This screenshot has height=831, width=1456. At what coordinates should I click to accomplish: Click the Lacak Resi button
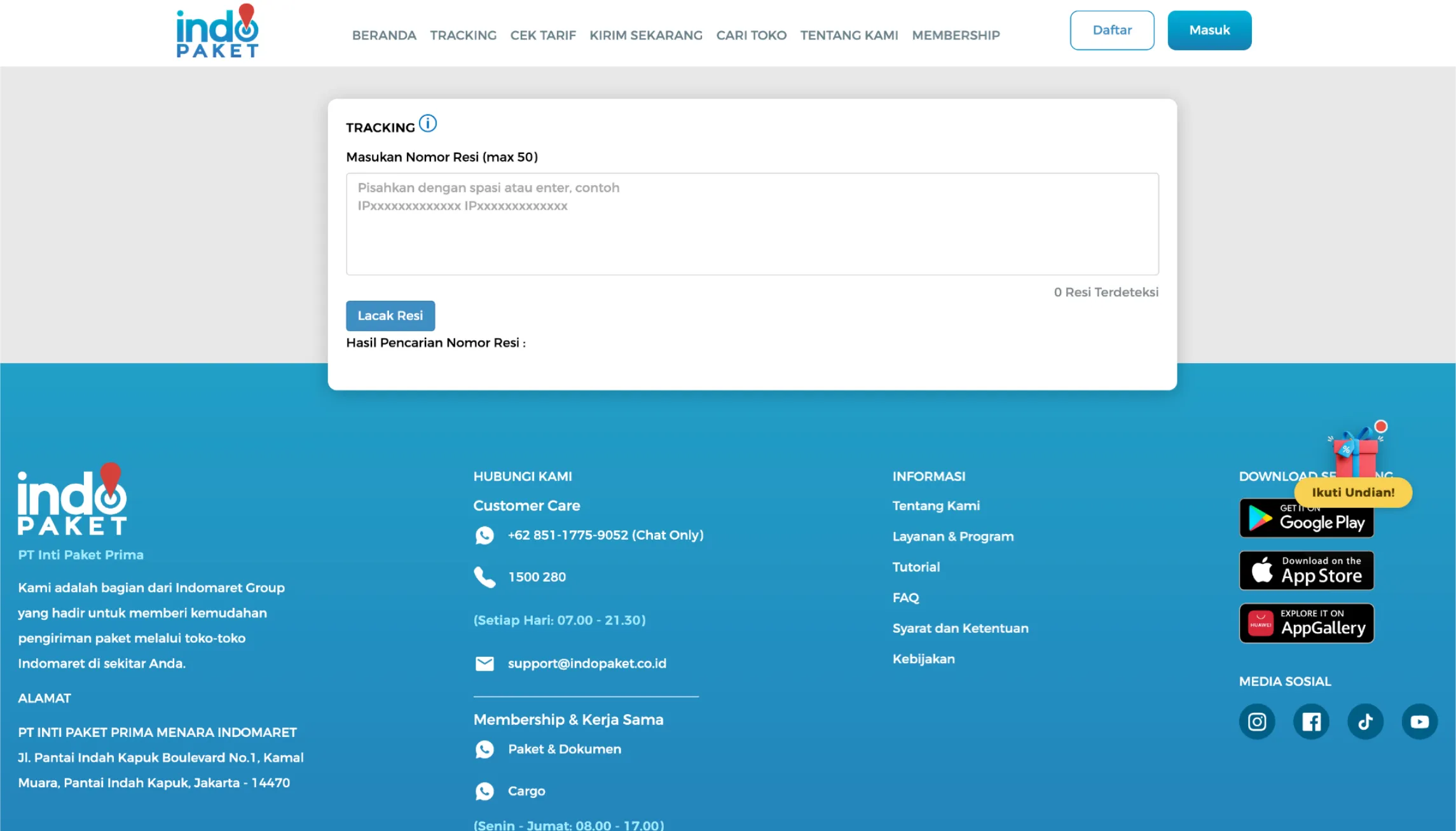pos(390,316)
